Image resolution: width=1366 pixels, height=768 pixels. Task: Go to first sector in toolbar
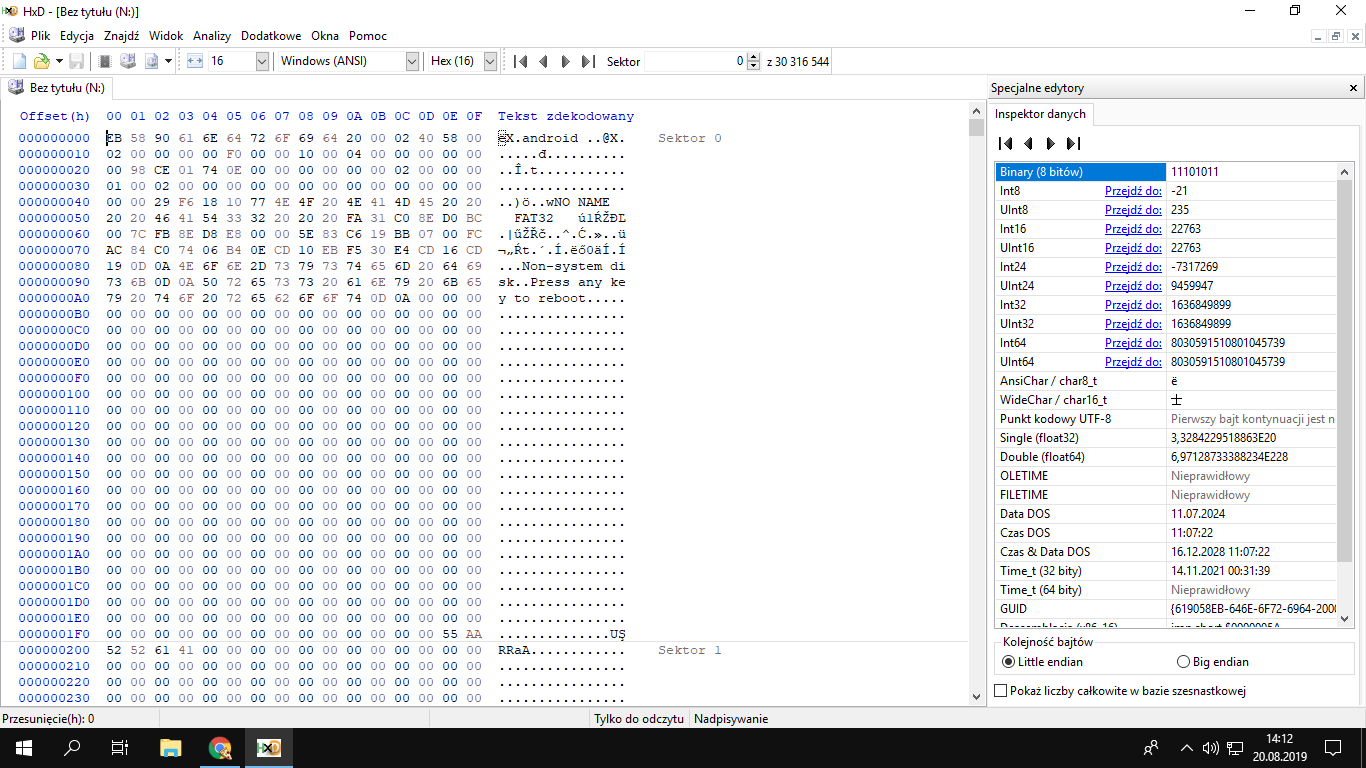click(x=520, y=61)
